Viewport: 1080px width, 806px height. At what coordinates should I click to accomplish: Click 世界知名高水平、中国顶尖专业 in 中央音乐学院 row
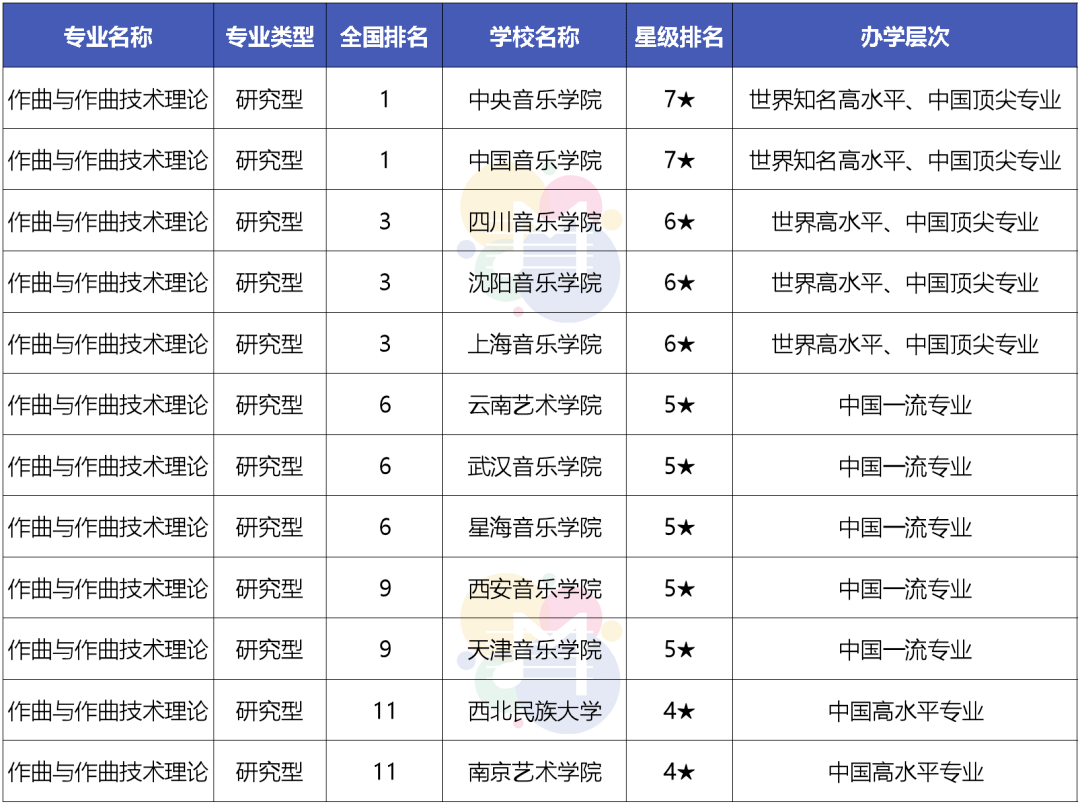tap(905, 100)
